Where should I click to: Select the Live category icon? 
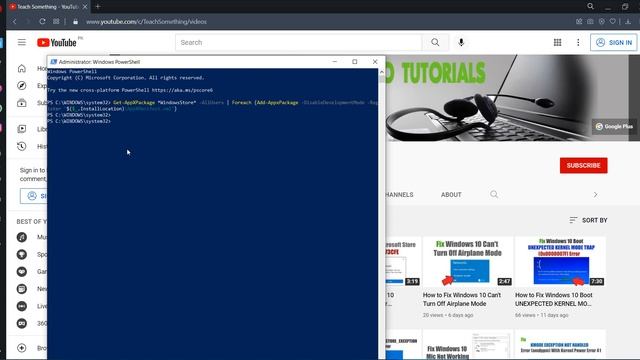(x=22, y=306)
